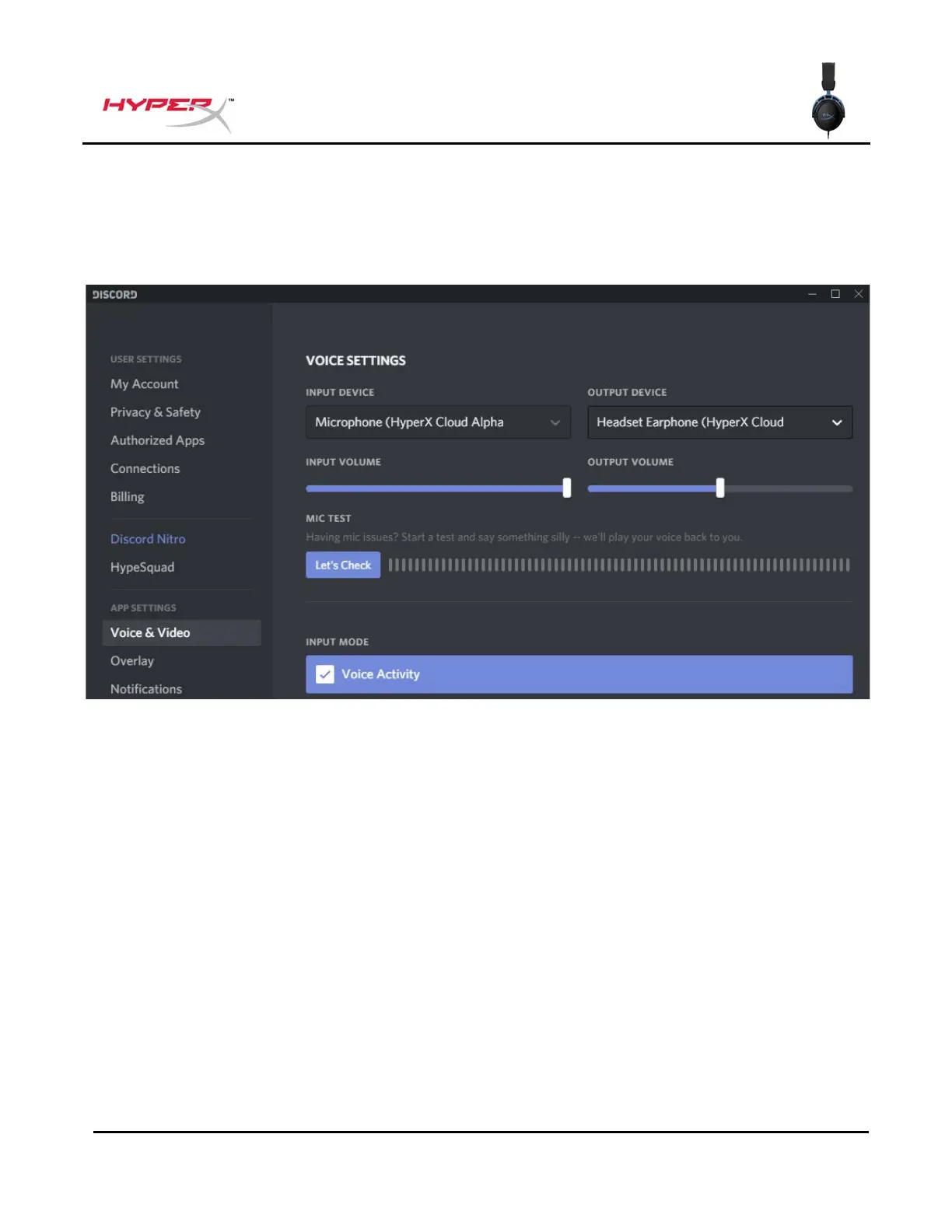952x1232 pixels.
Task: Click the OUTPUT VOLUME label
Action: [x=630, y=462]
